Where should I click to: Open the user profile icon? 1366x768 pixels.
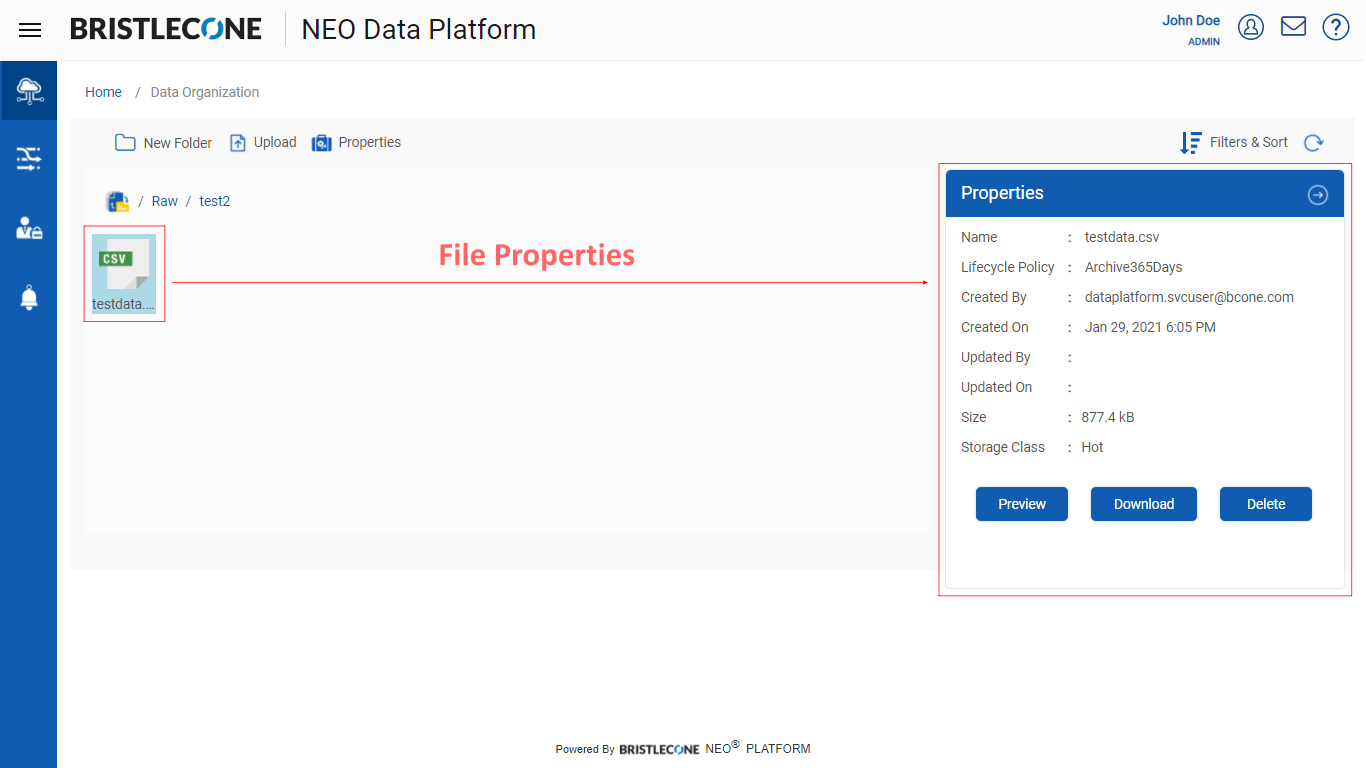click(x=1251, y=27)
